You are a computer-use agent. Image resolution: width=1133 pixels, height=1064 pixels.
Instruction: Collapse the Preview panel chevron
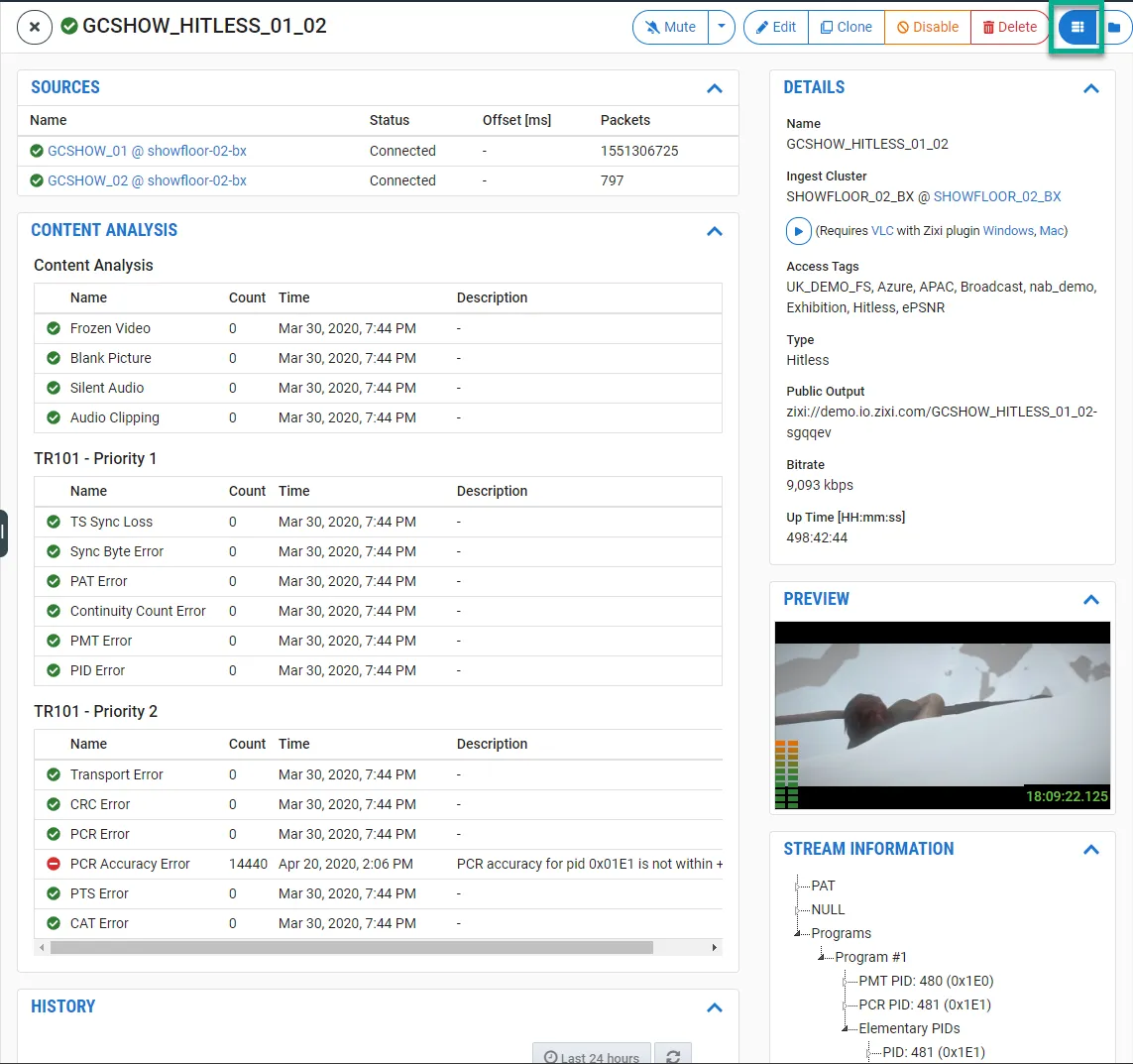(x=1091, y=600)
